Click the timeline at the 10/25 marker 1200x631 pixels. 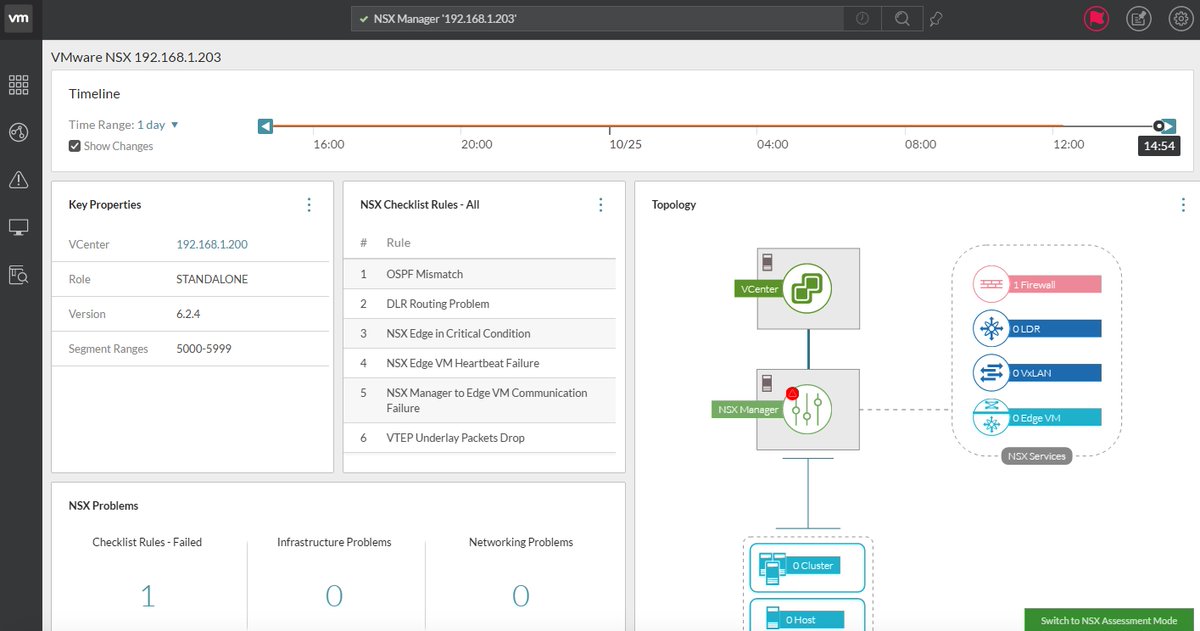point(625,144)
